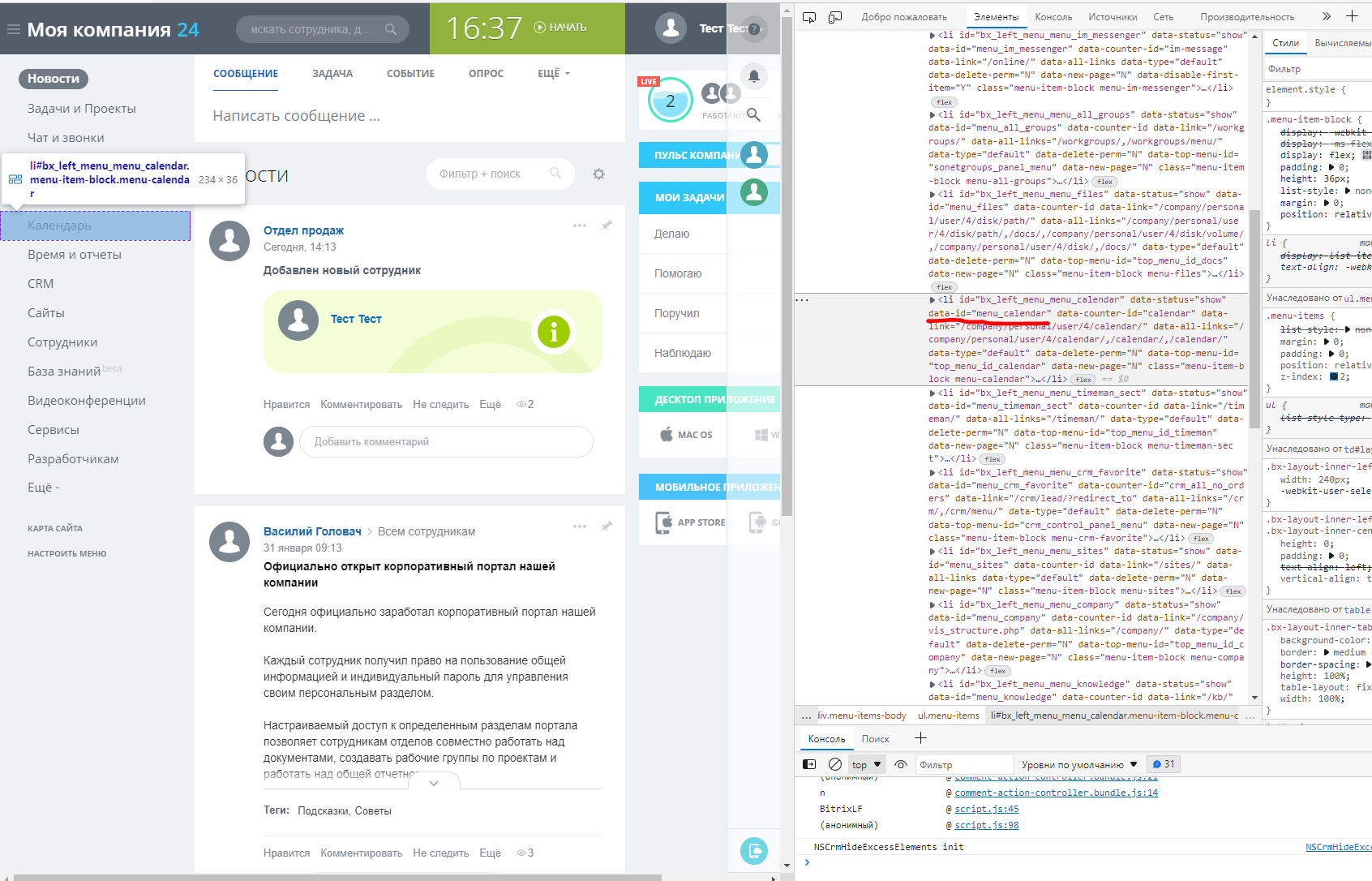The height and width of the screenshot is (881, 1372).
Task: Switch to the ЗАДАЧА tab
Action: (332, 74)
